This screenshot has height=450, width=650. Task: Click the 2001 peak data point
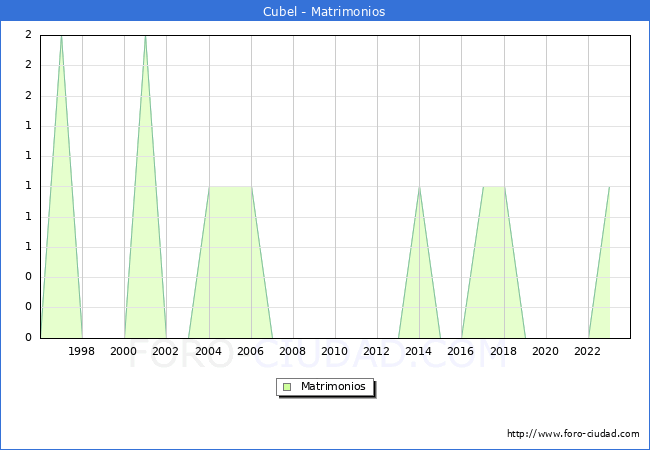pyautogui.click(x=145, y=36)
